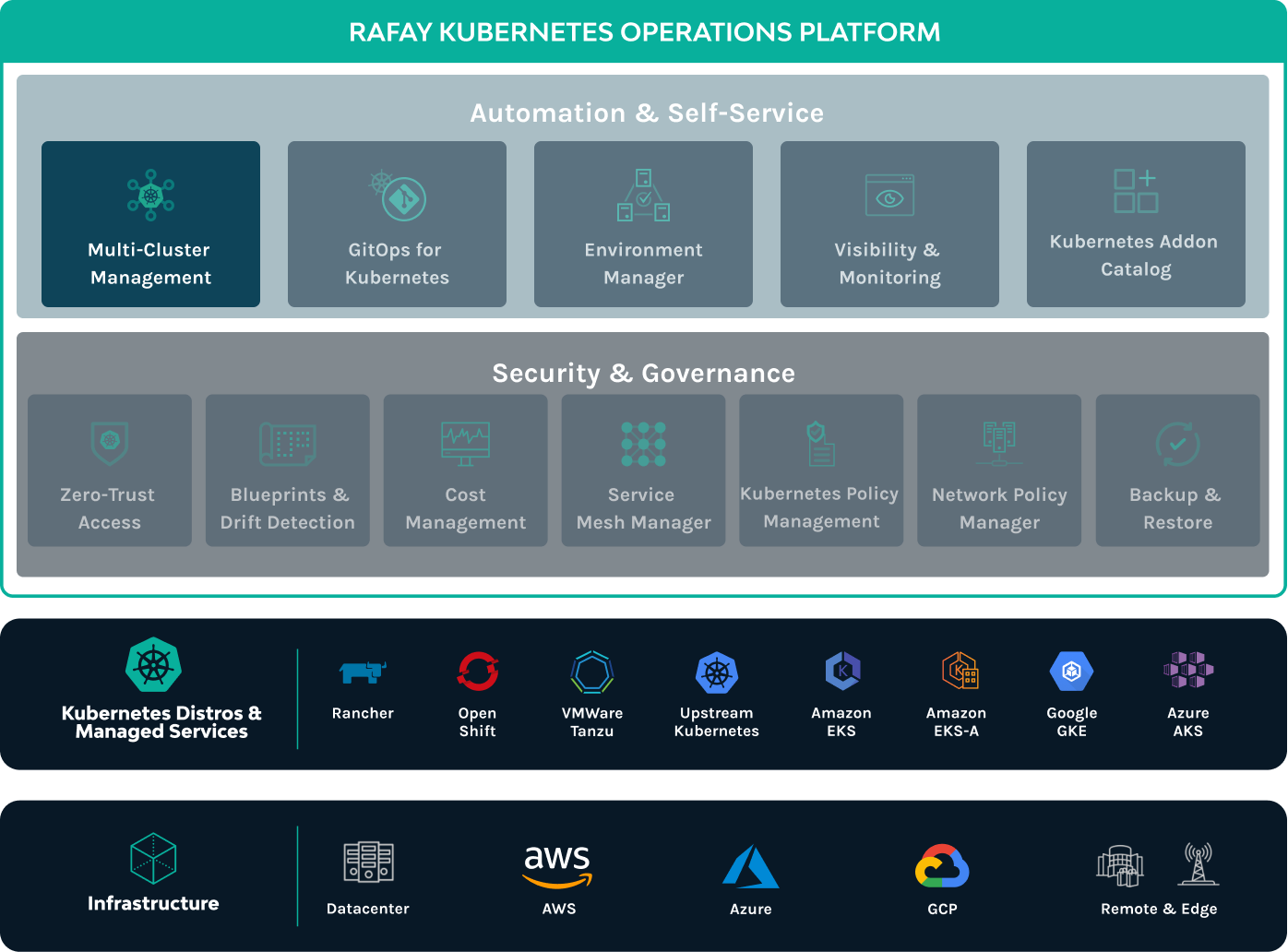The image size is (1288, 952).
Task: Click the Network Policy Manager label
Action: click(999, 508)
